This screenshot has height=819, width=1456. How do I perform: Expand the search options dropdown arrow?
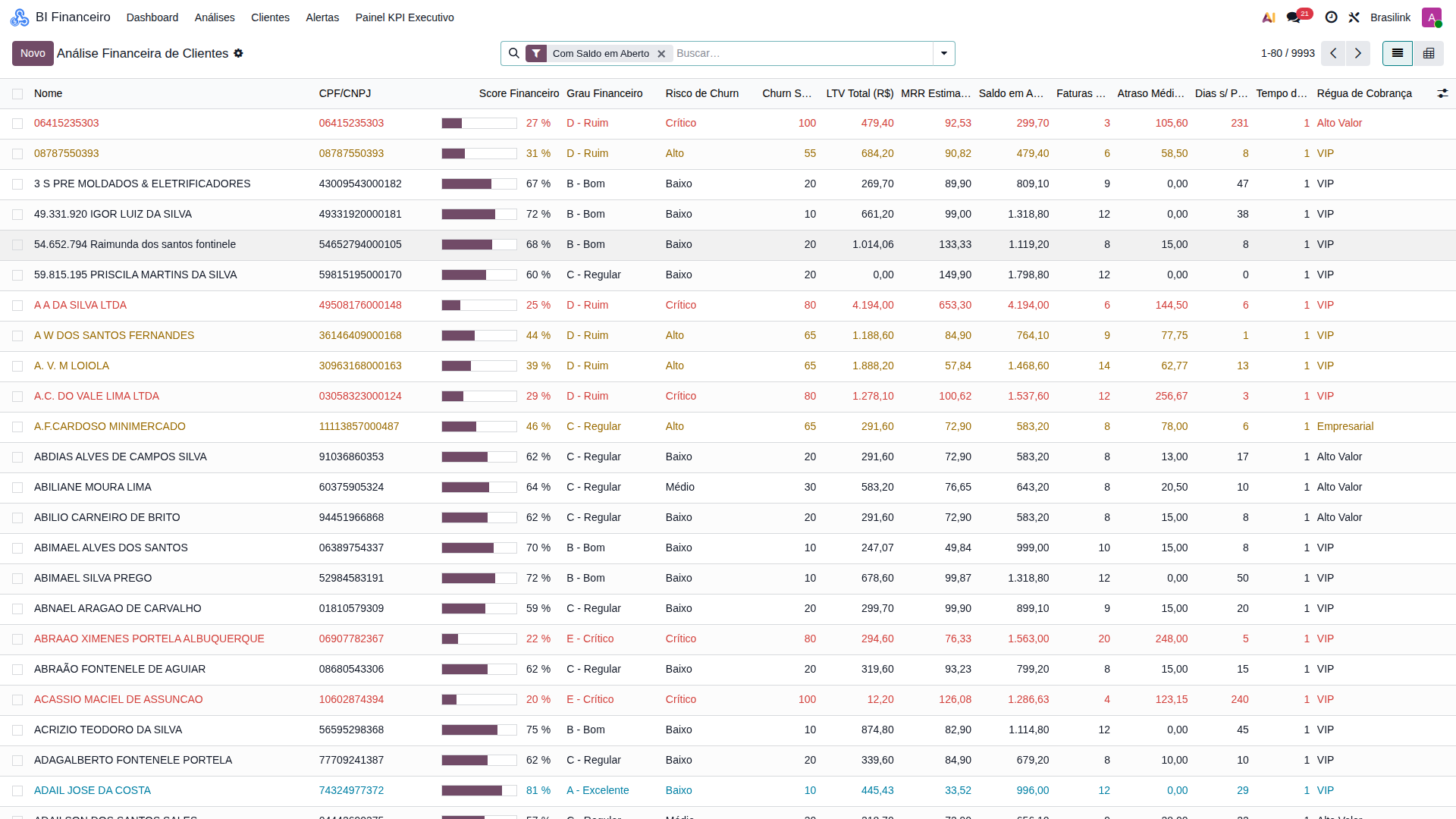[x=944, y=53]
